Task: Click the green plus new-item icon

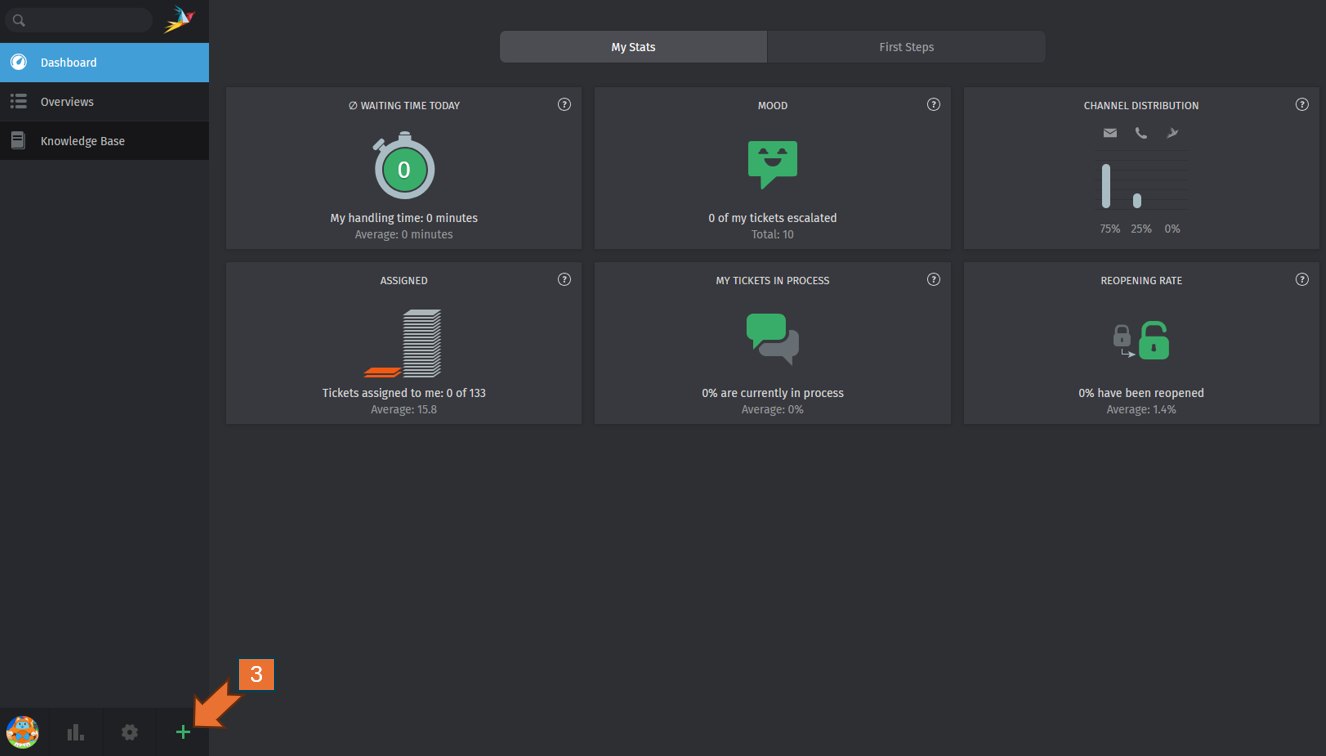Action: pos(183,732)
